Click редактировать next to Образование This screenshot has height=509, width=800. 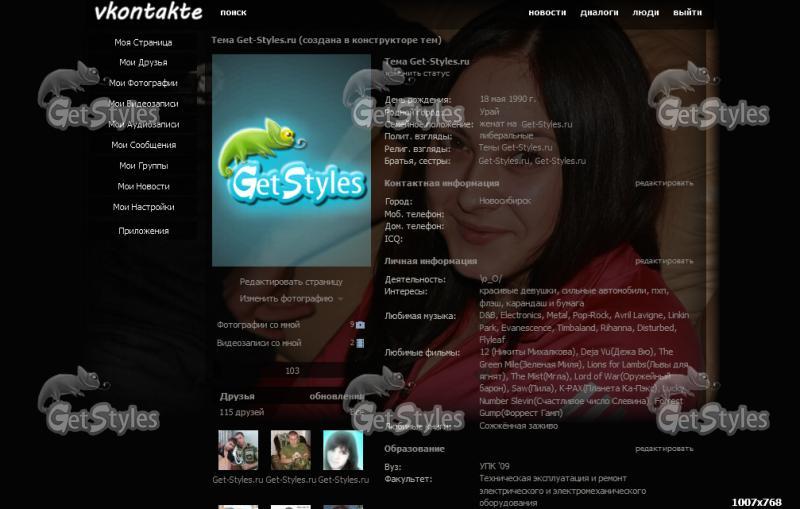664,448
